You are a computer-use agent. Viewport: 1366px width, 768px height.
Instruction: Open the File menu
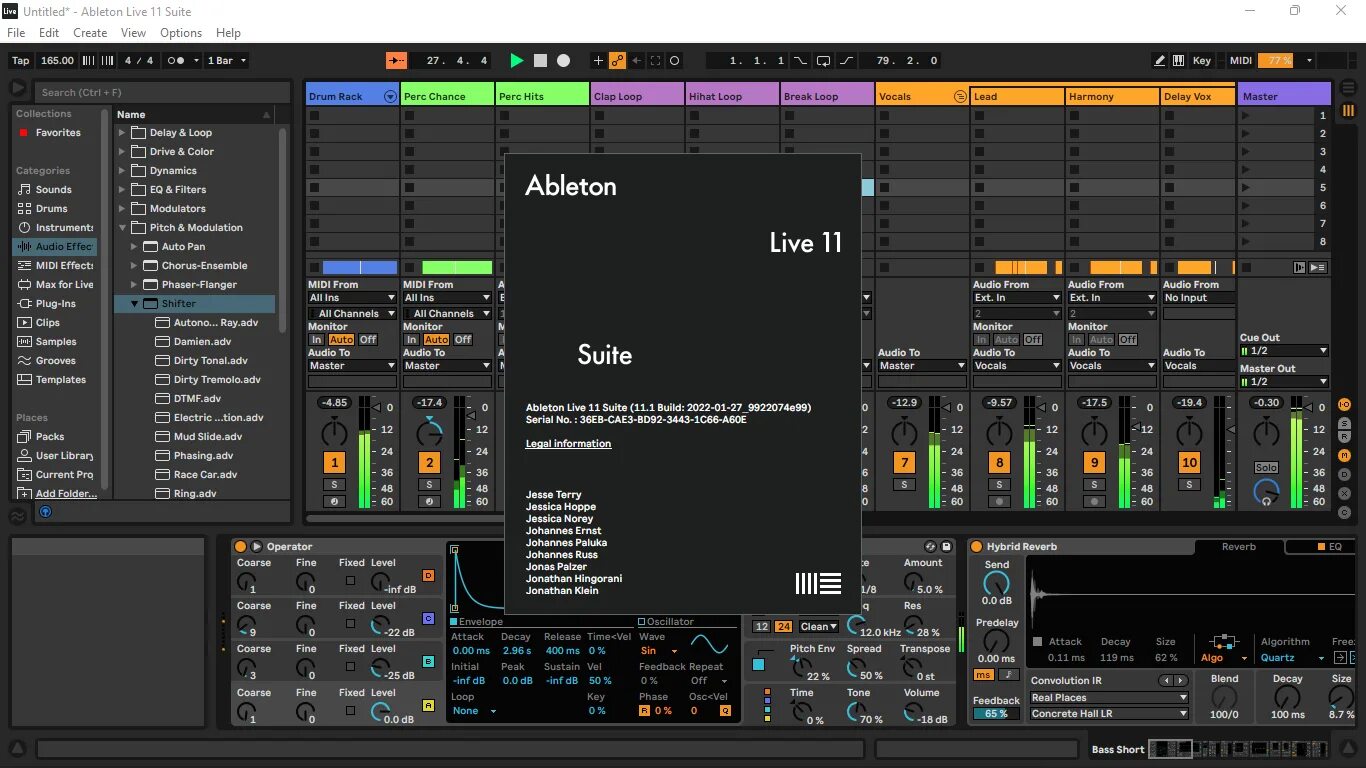[16, 33]
